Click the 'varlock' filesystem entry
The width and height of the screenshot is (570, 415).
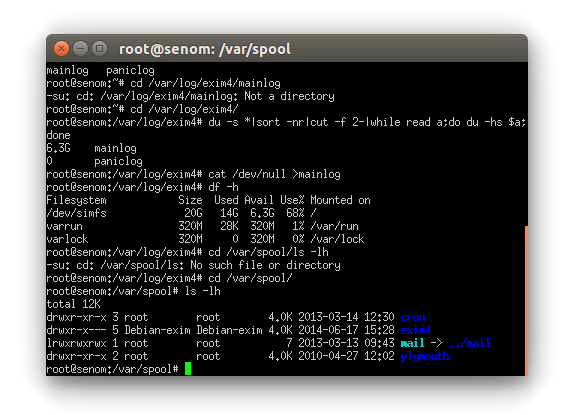(x=67, y=239)
